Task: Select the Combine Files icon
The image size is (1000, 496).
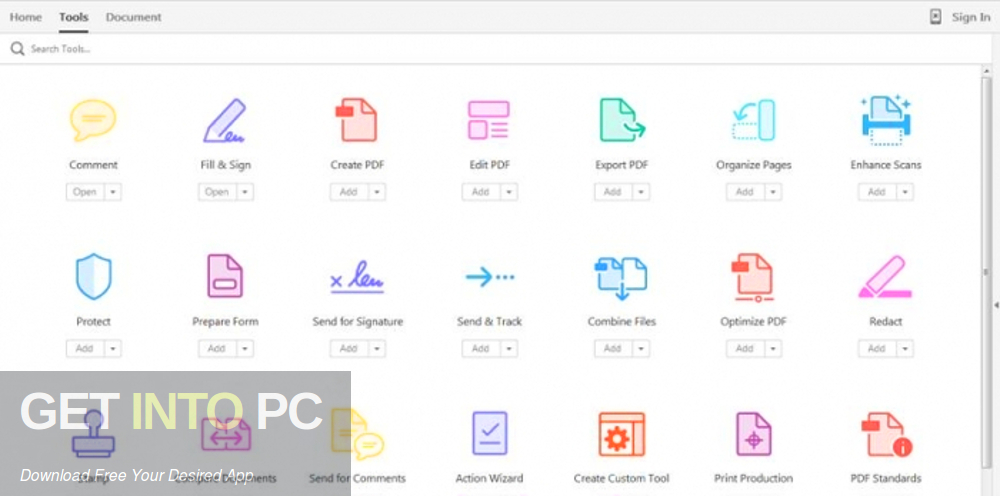Action: coord(621,277)
